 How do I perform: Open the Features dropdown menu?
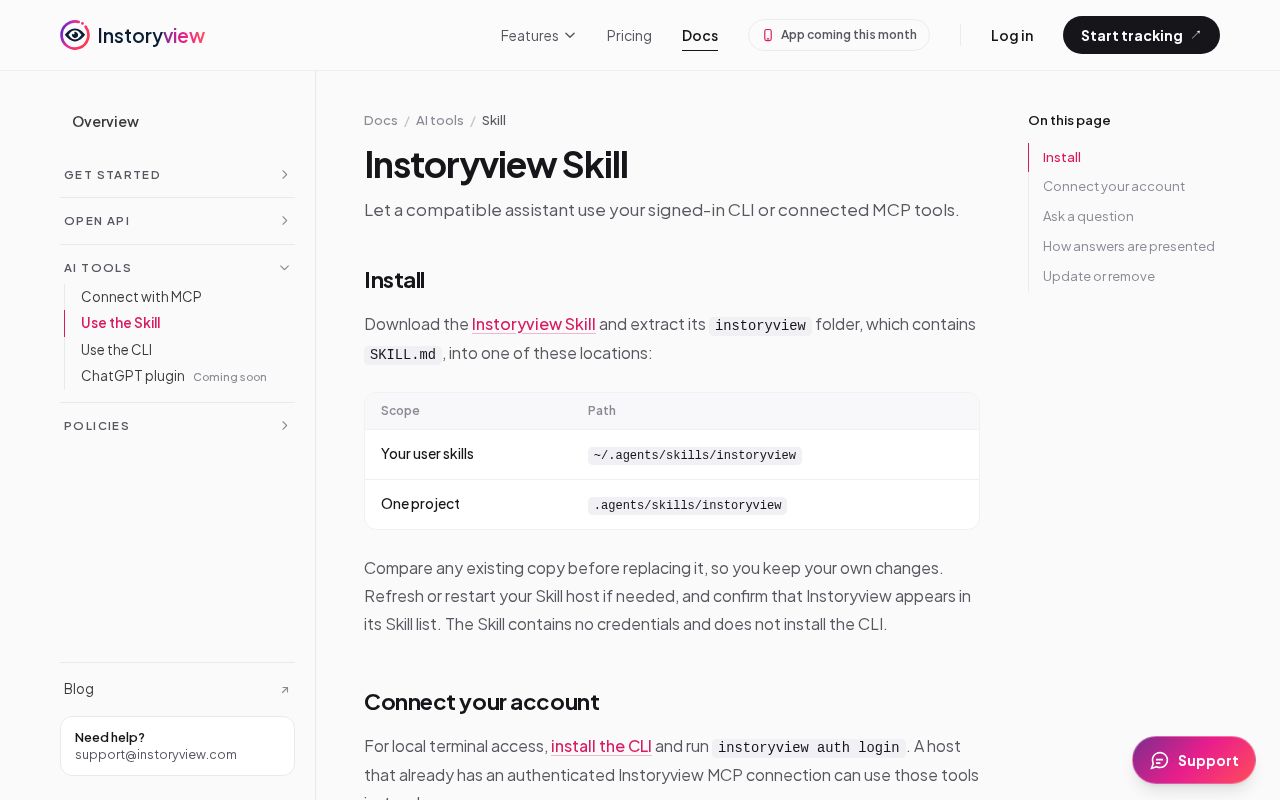click(x=539, y=35)
